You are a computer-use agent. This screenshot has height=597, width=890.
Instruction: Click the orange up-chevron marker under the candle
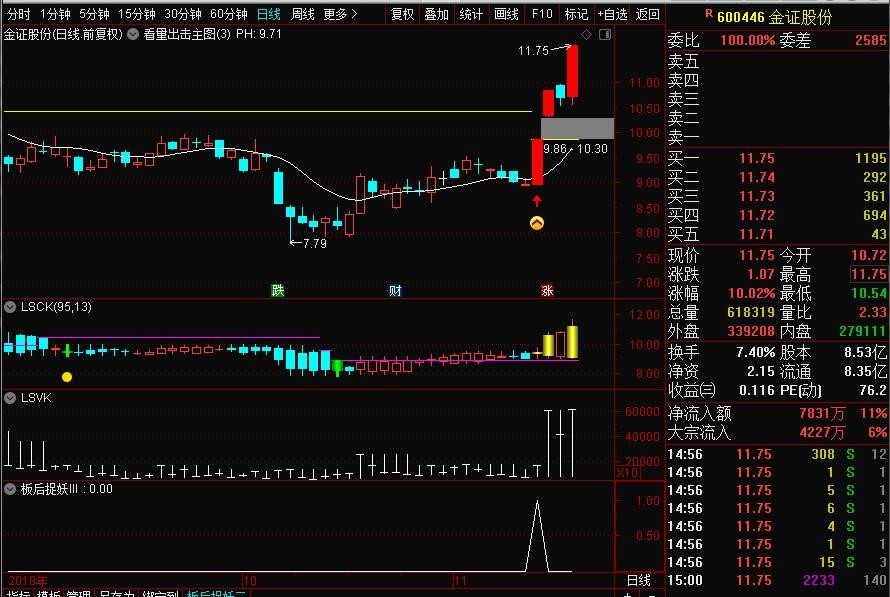(x=537, y=223)
